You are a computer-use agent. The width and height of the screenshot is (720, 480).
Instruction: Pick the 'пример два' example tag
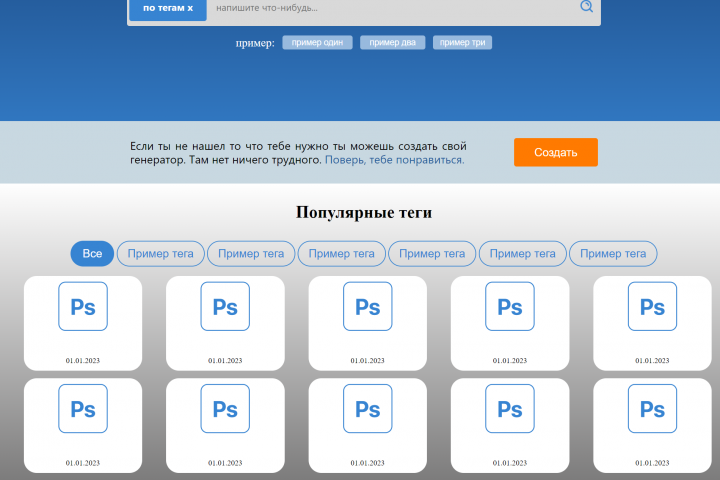tap(393, 43)
